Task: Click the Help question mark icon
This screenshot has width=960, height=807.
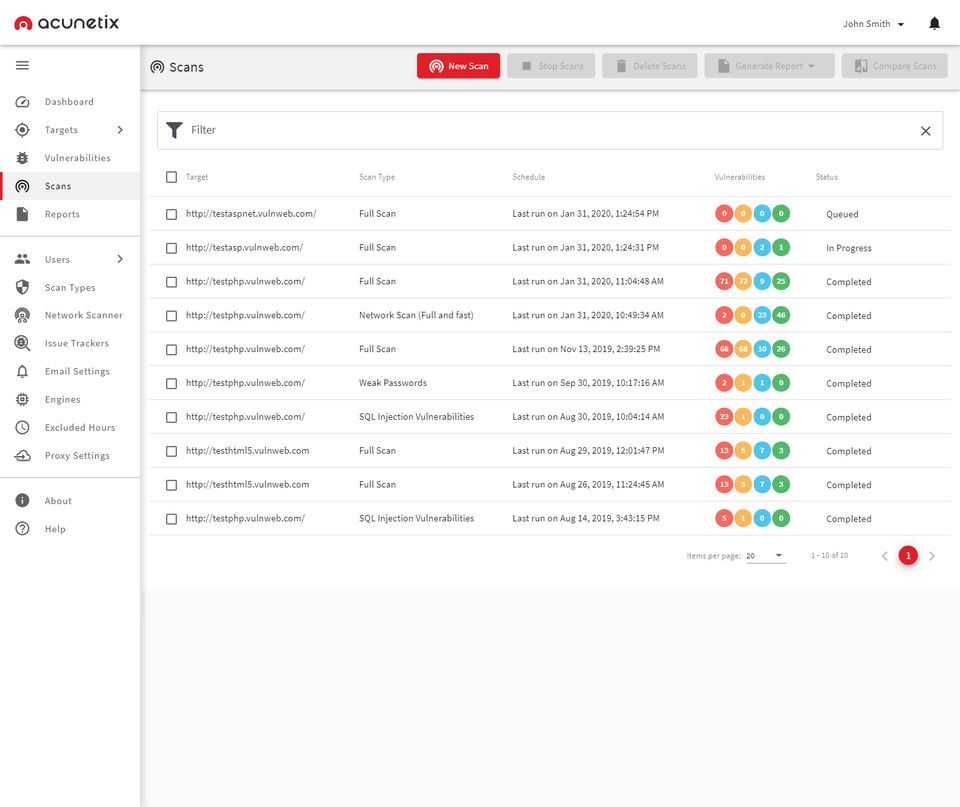Action: click(22, 529)
